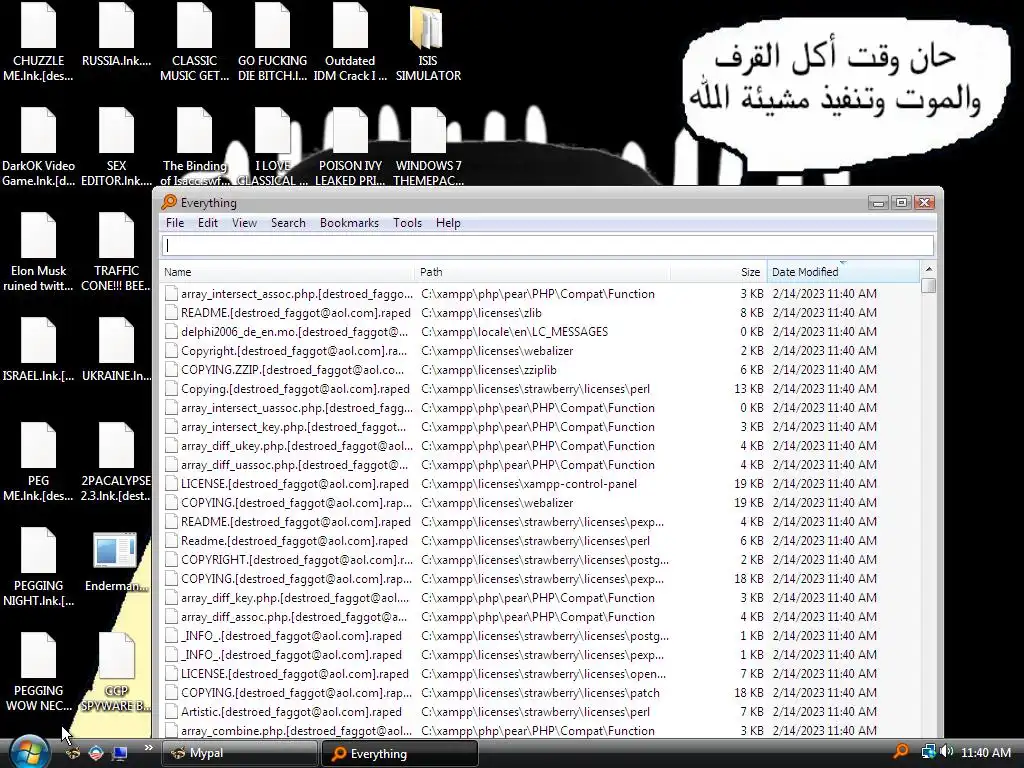The width and height of the screenshot is (1024, 768).
Task: Open the File menu in Everything
Action: click(174, 223)
